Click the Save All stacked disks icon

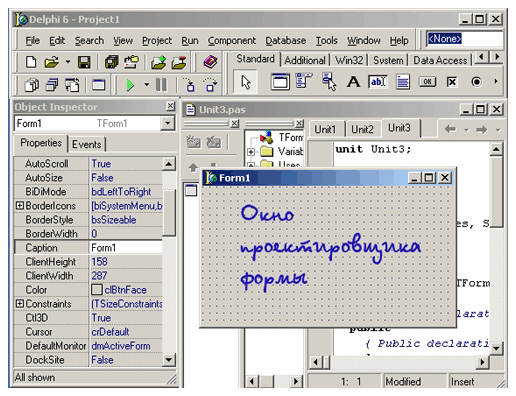tap(111, 62)
